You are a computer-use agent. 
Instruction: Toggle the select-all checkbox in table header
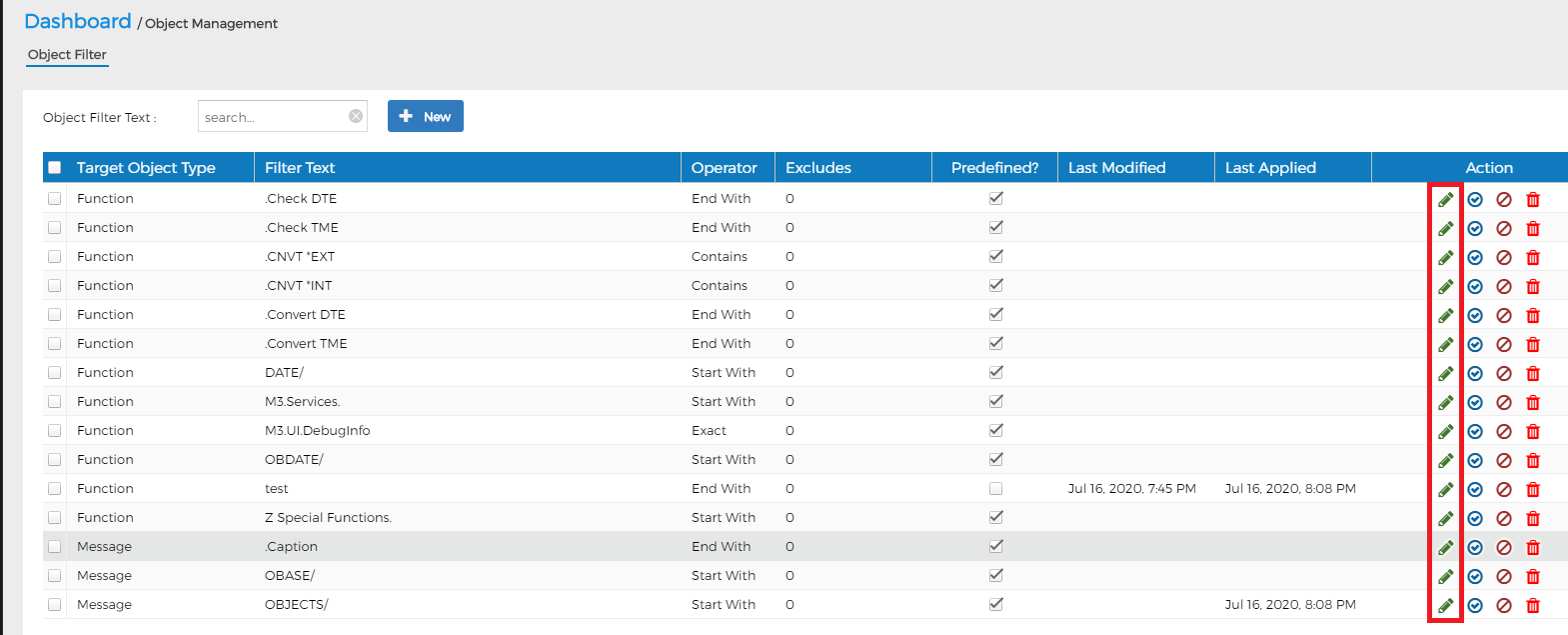55,168
